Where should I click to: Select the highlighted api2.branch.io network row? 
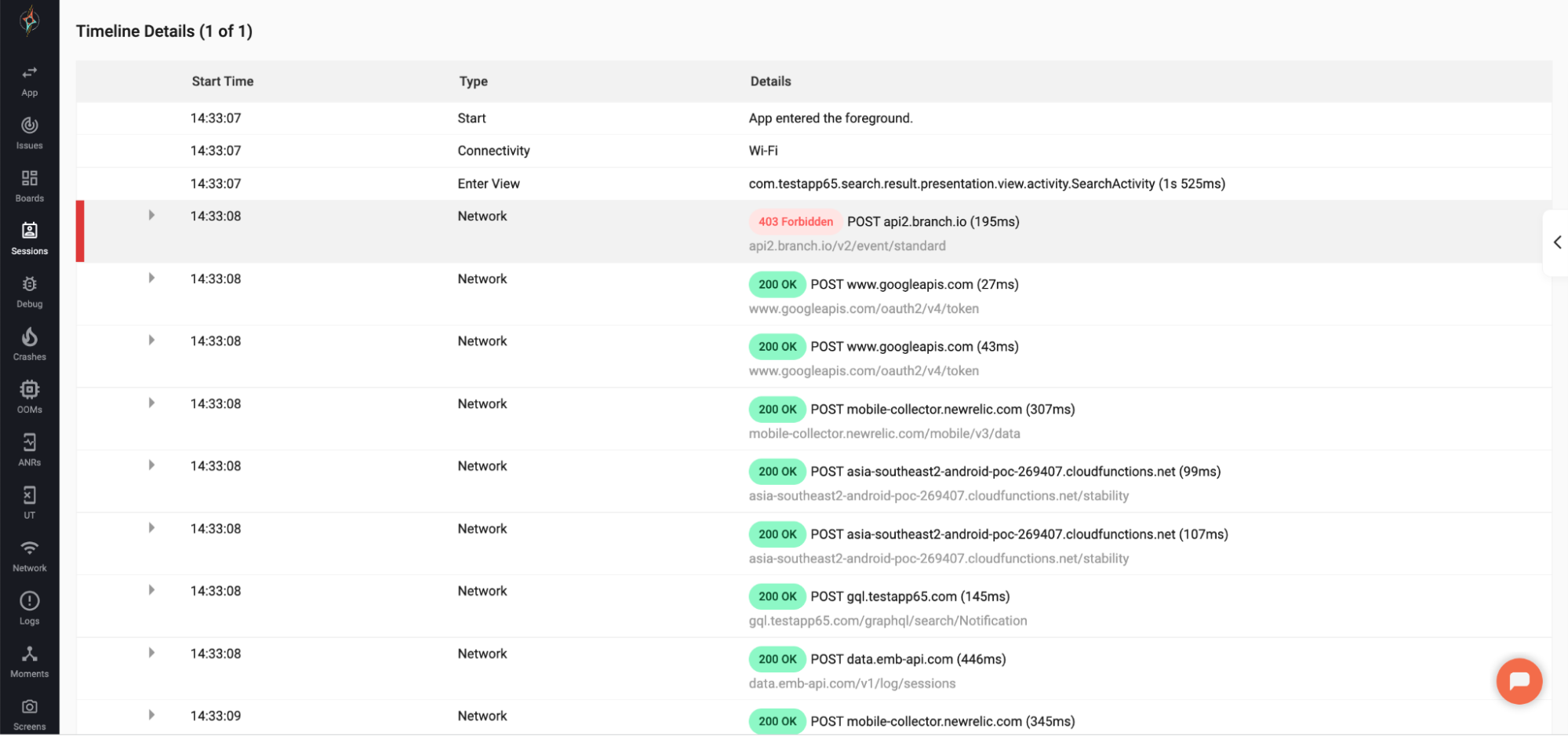point(549,231)
